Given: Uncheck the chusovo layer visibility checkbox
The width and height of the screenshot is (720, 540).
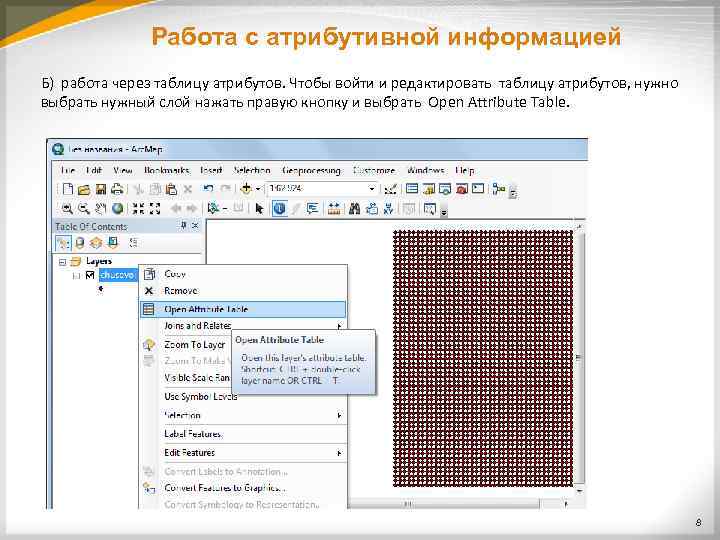Looking at the screenshot, I should click(90, 275).
